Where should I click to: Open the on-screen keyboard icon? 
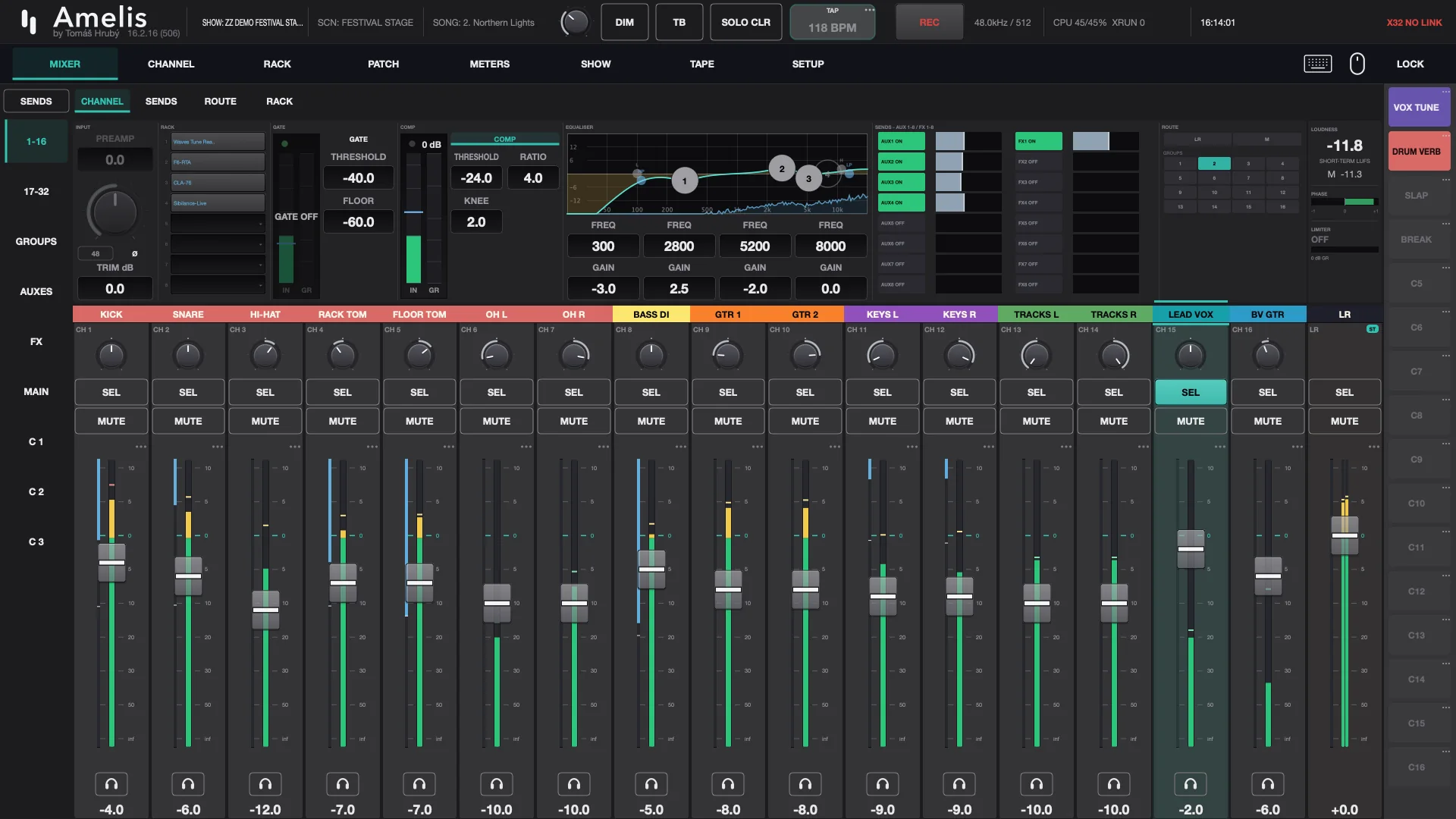(x=1318, y=64)
